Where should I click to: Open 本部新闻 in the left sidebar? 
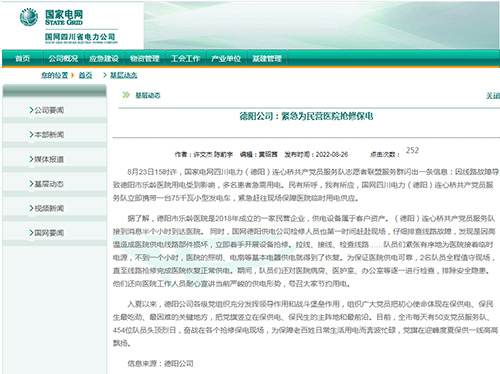click(x=49, y=135)
